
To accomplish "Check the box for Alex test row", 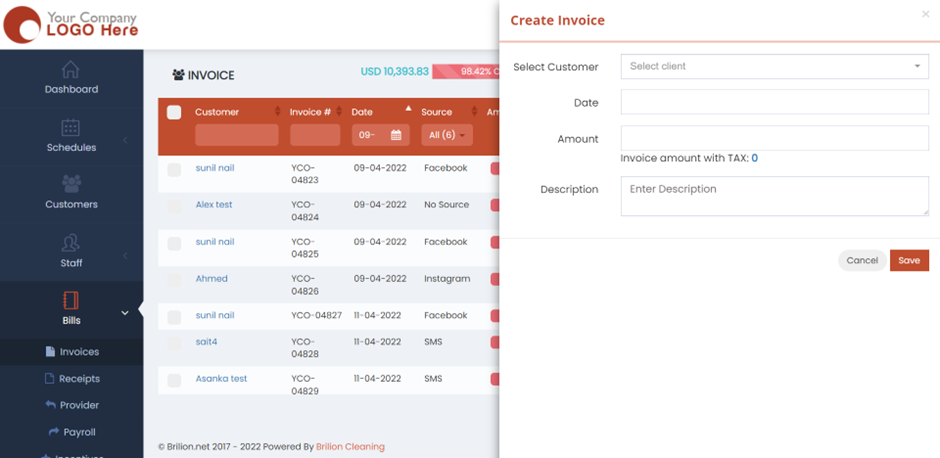I will [x=174, y=207].
